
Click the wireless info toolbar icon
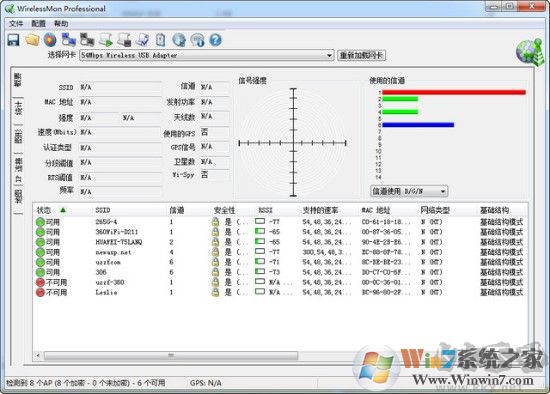tap(197, 40)
